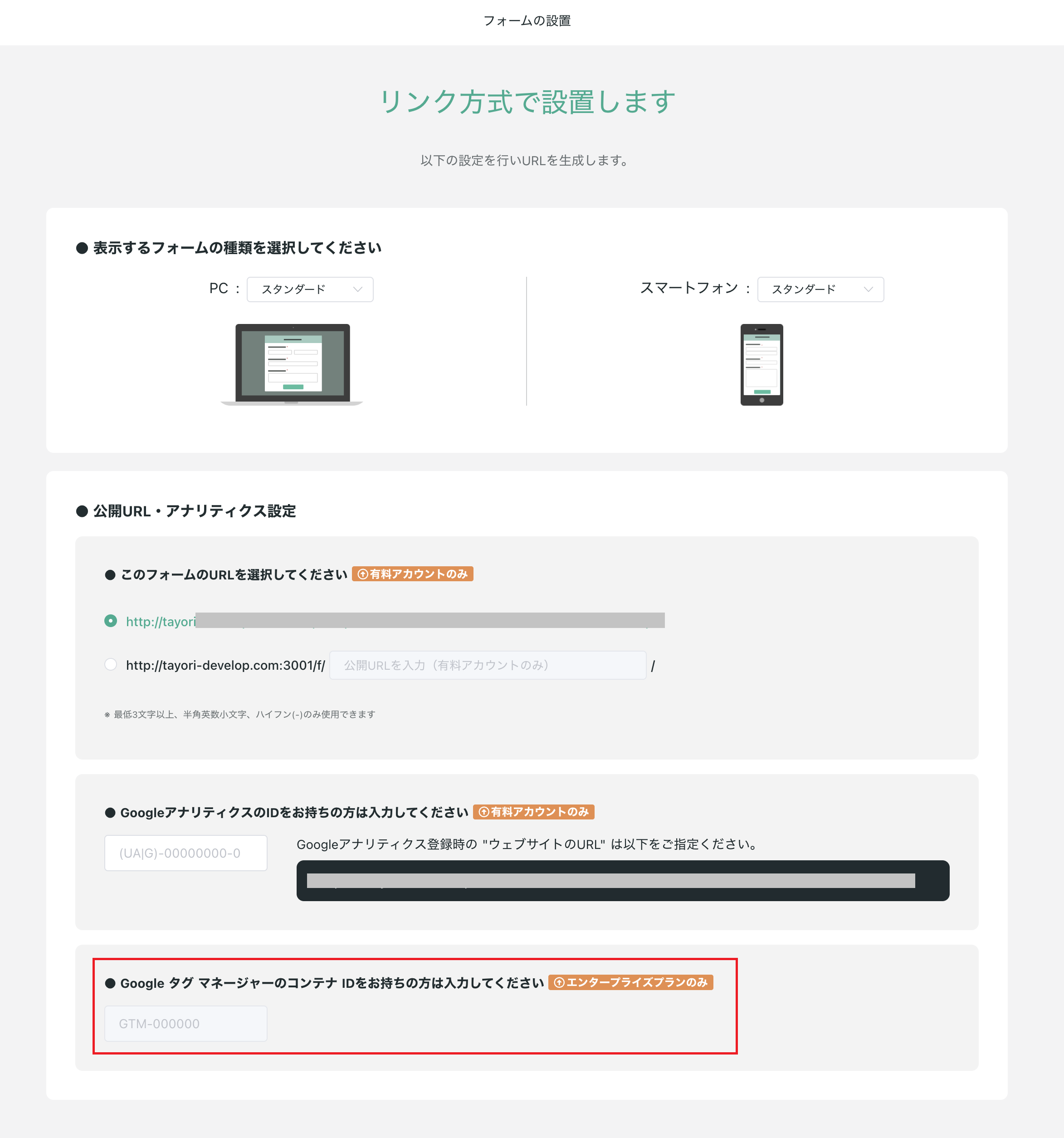Click the エンタープライズプランのみ badge
Viewport: 1064px width, 1138px height.
tap(630, 982)
